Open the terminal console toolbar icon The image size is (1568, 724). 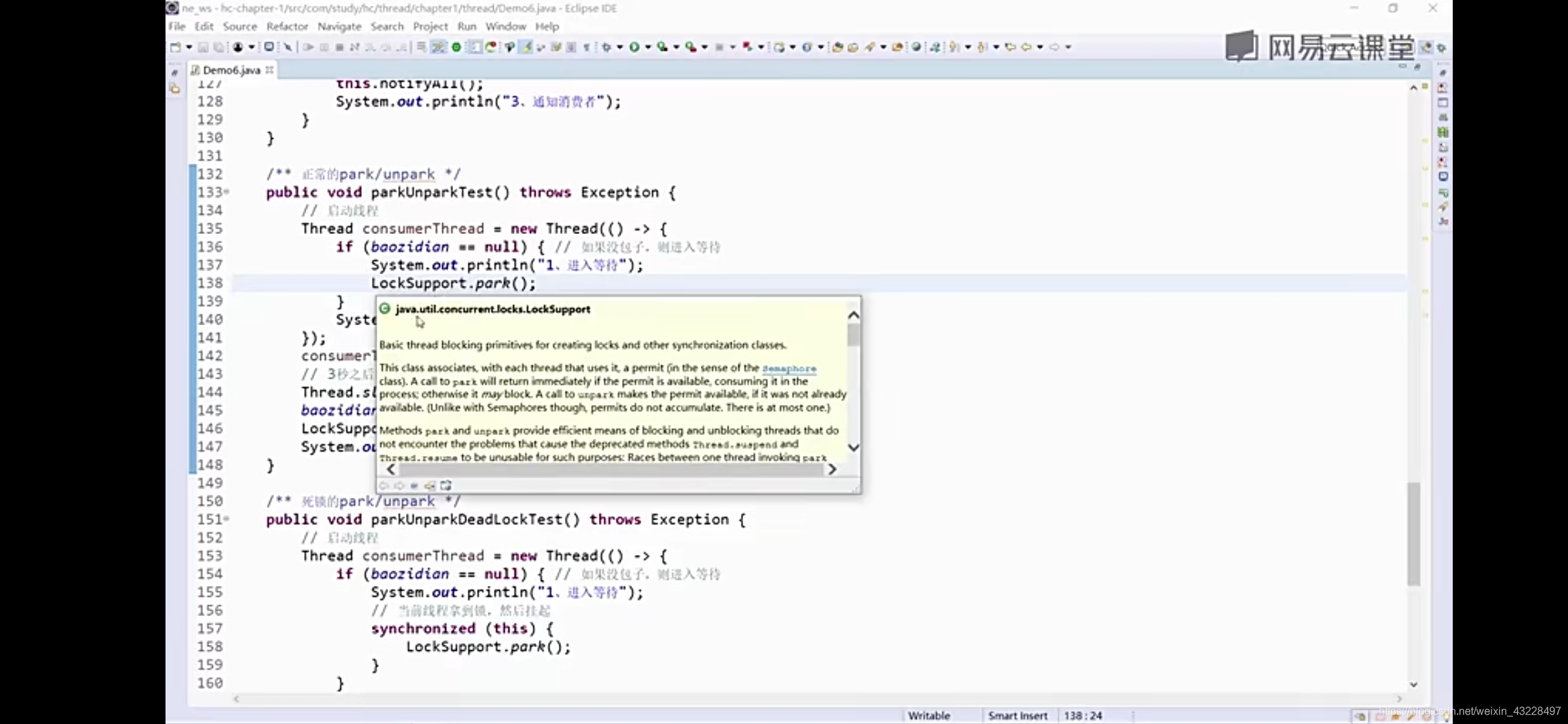click(269, 47)
